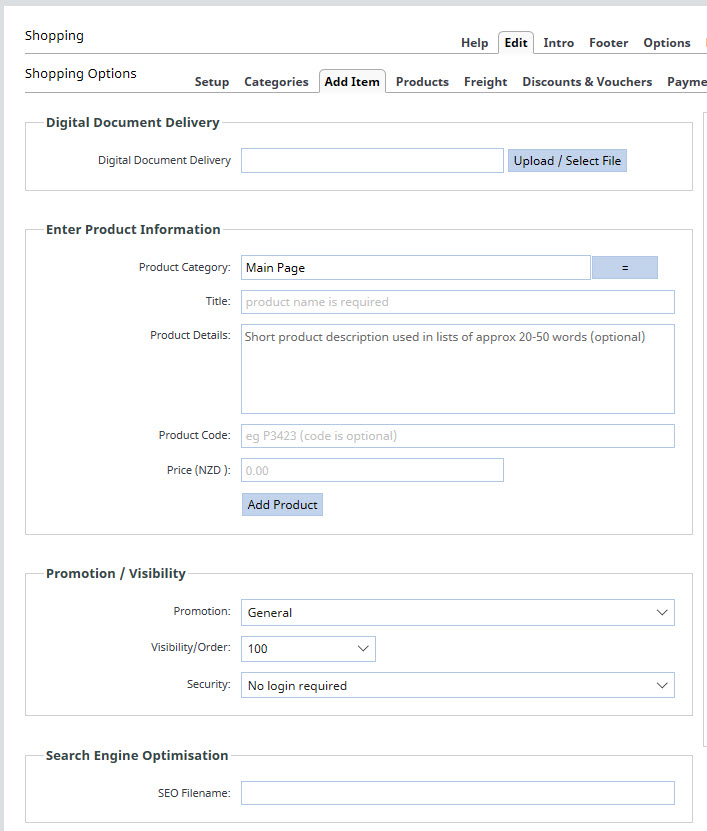Switch to the Help tab
The image size is (707, 831).
[x=474, y=43]
